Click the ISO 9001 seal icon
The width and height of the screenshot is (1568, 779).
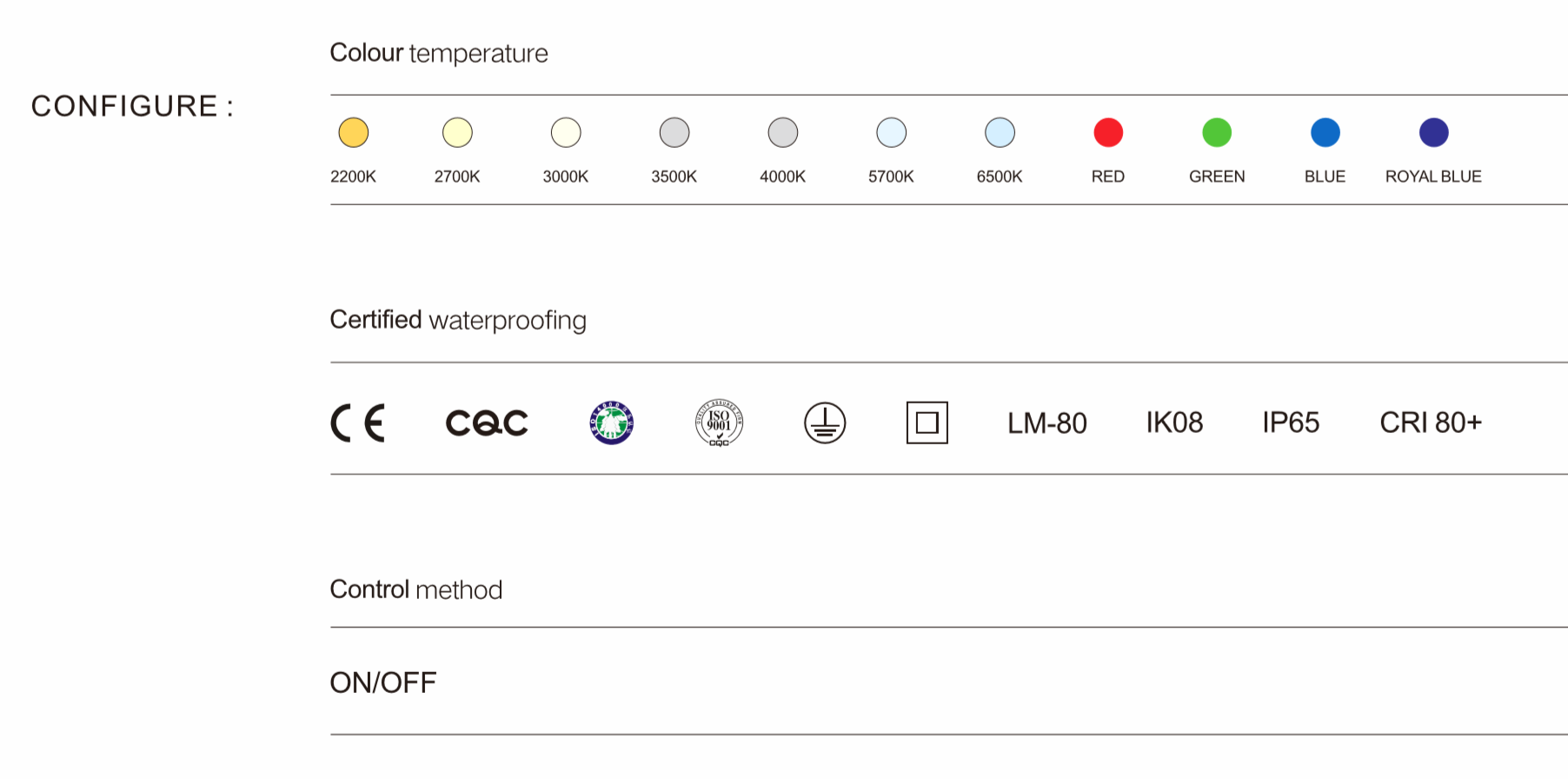coord(719,423)
